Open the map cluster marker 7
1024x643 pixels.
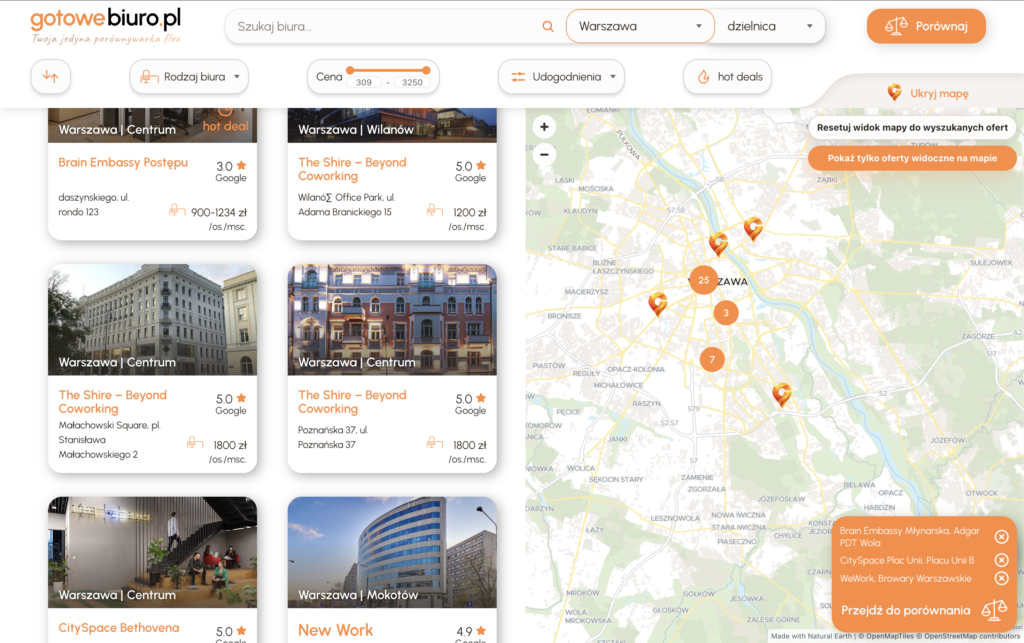point(712,359)
